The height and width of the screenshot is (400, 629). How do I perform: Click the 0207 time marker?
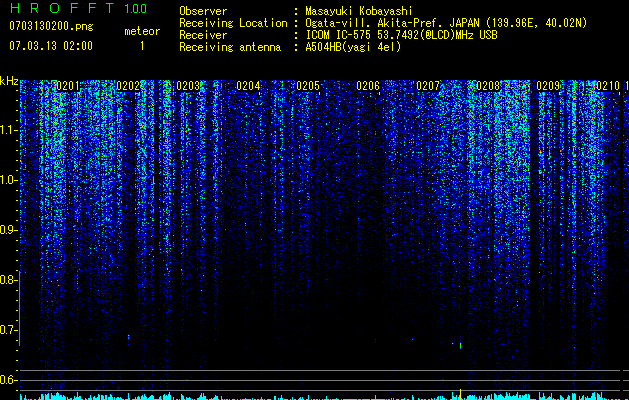[x=428, y=86]
